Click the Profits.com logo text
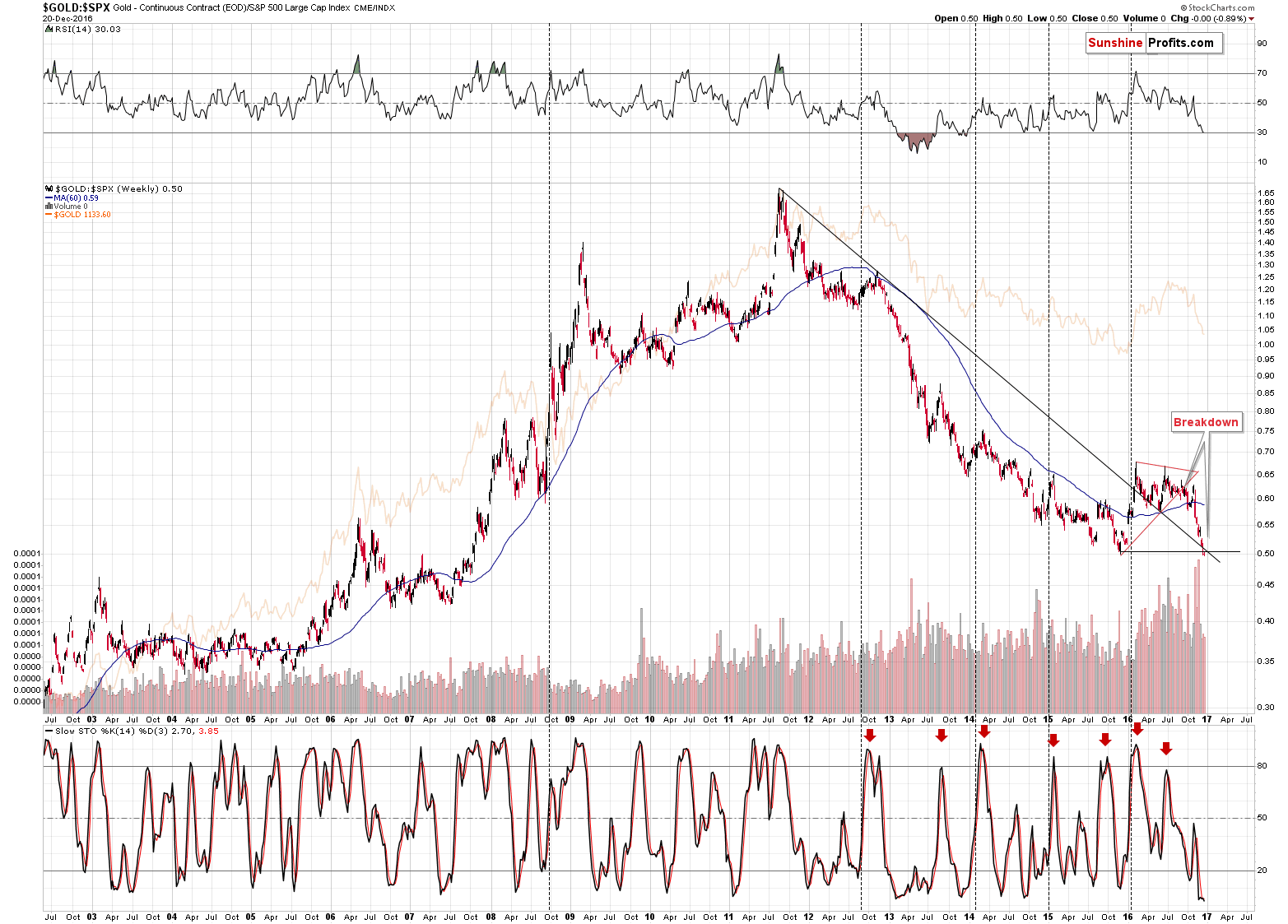Screen dimensions: 1288x924 tap(1181, 43)
